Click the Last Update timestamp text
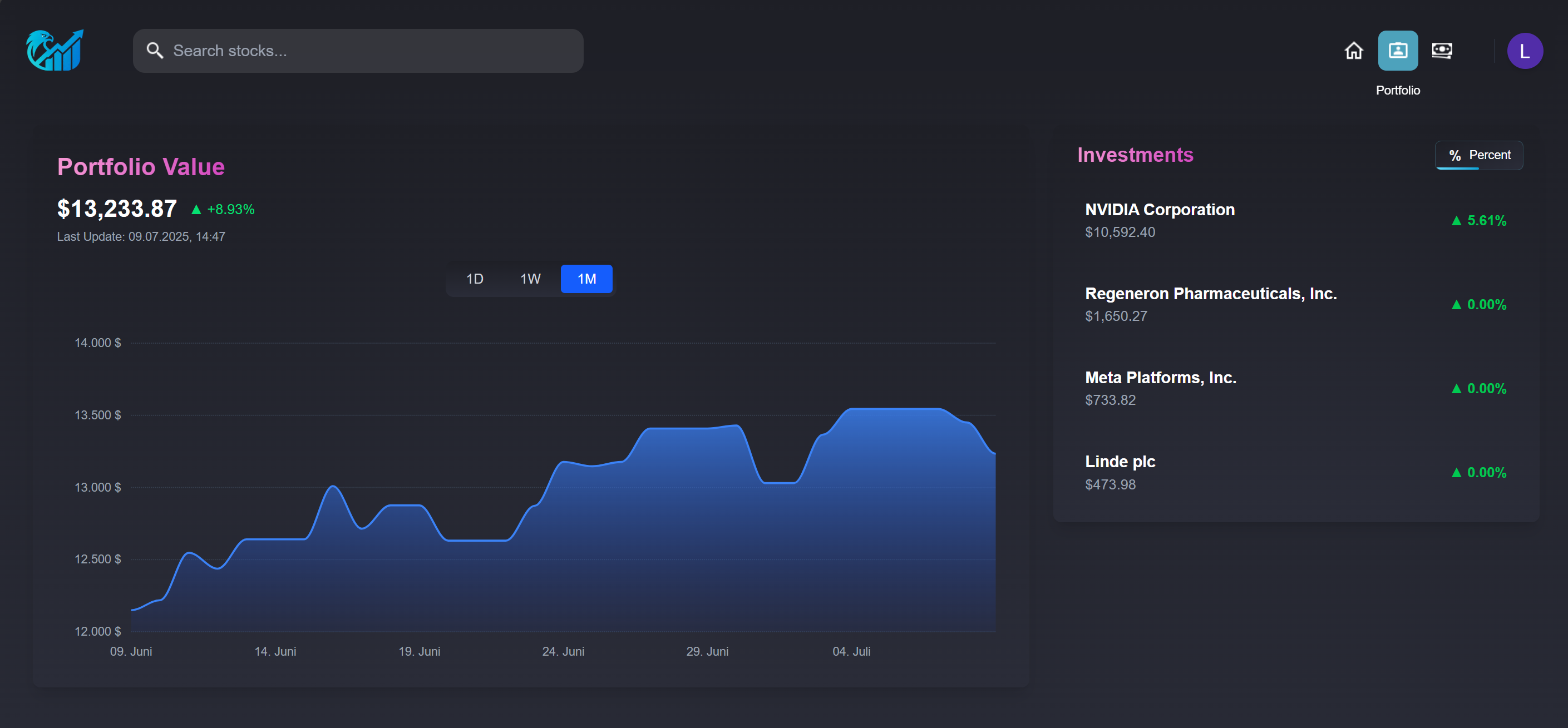 coord(141,236)
